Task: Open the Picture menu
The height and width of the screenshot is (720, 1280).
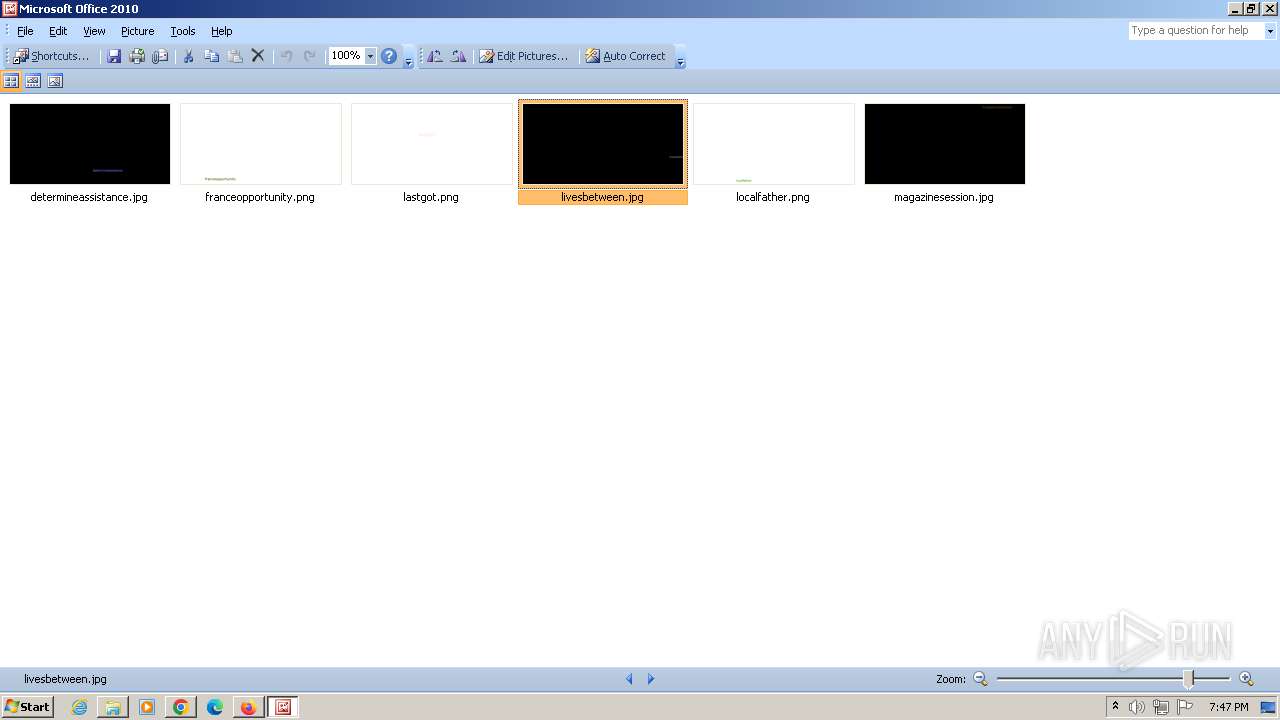Action: tap(138, 31)
